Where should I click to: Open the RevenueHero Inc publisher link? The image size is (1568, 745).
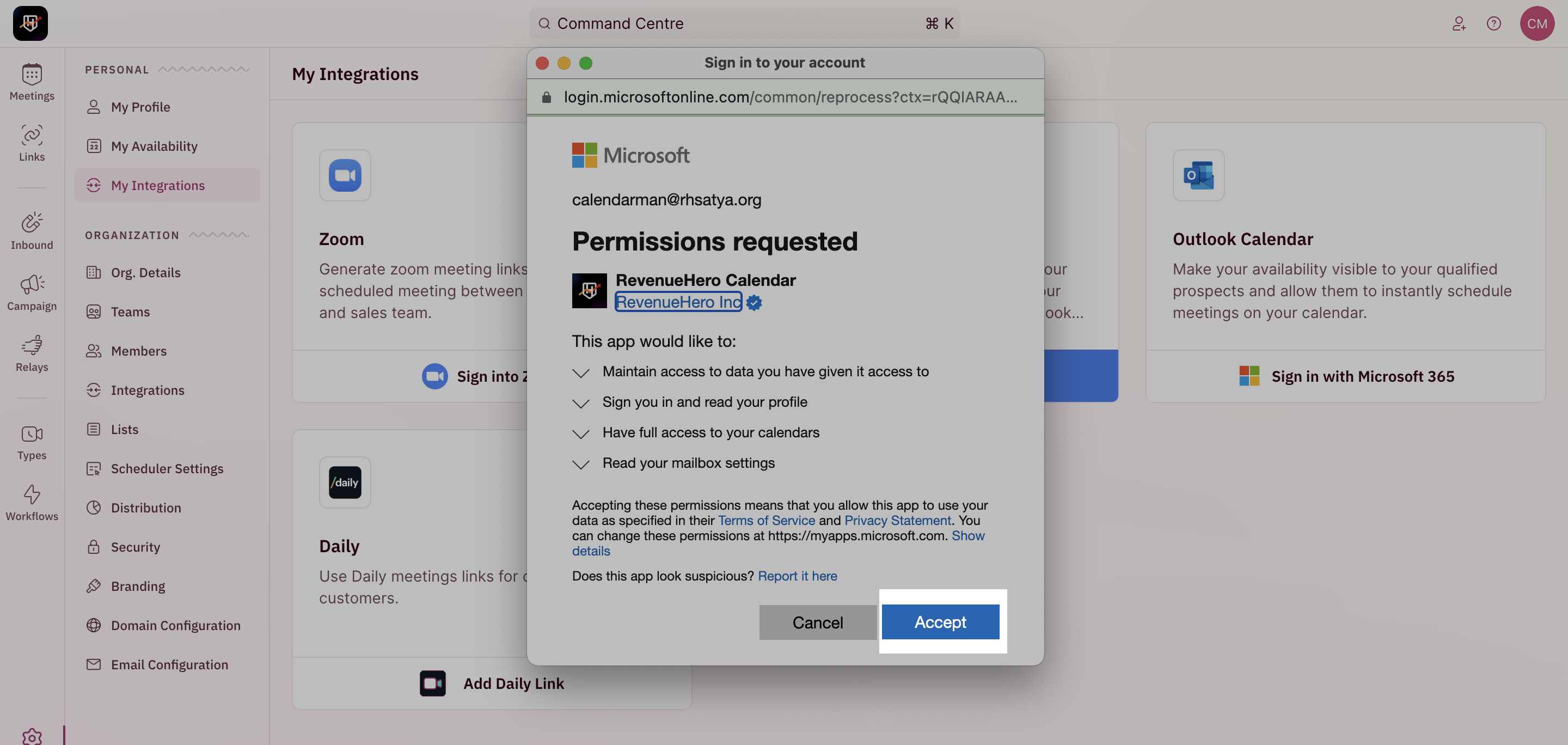coord(678,302)
